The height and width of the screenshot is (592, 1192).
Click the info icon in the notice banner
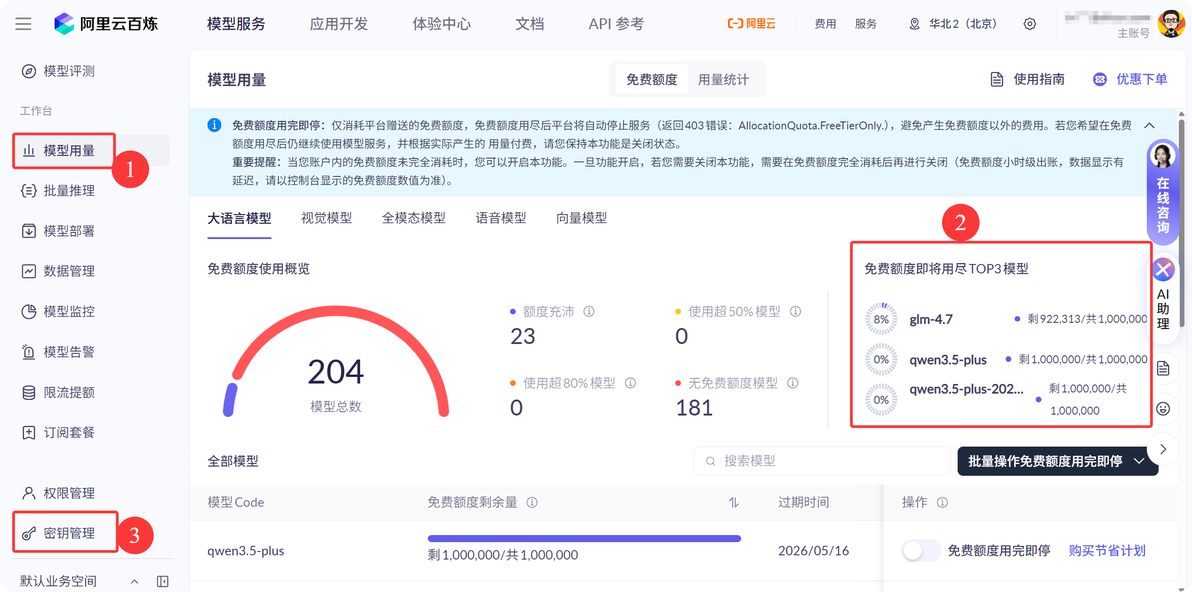[214, 125]
